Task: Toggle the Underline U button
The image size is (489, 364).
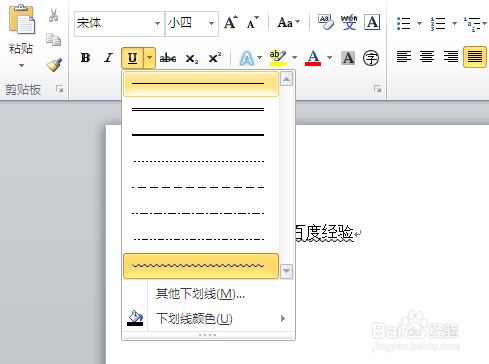Action: pyautogui.click(x=132, y=58)
